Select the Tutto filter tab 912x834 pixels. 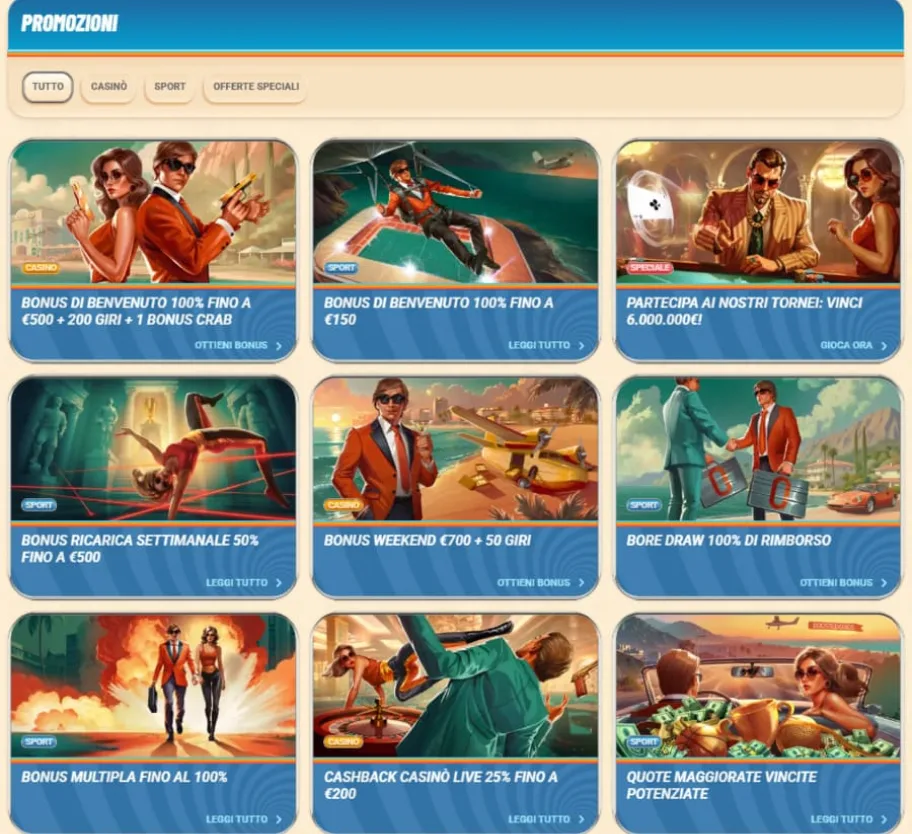click(48, 87)
